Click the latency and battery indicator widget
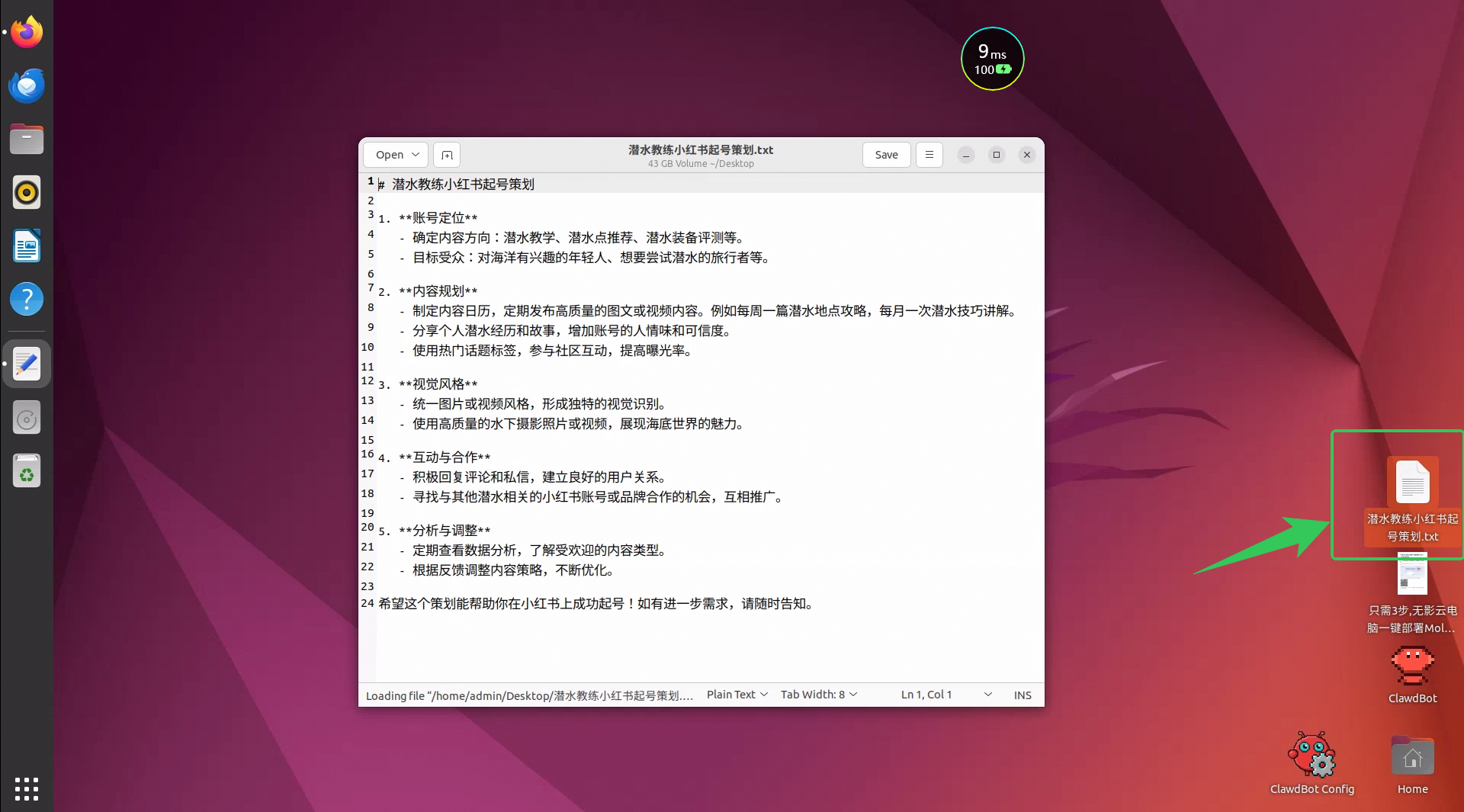 coord(992,59)
